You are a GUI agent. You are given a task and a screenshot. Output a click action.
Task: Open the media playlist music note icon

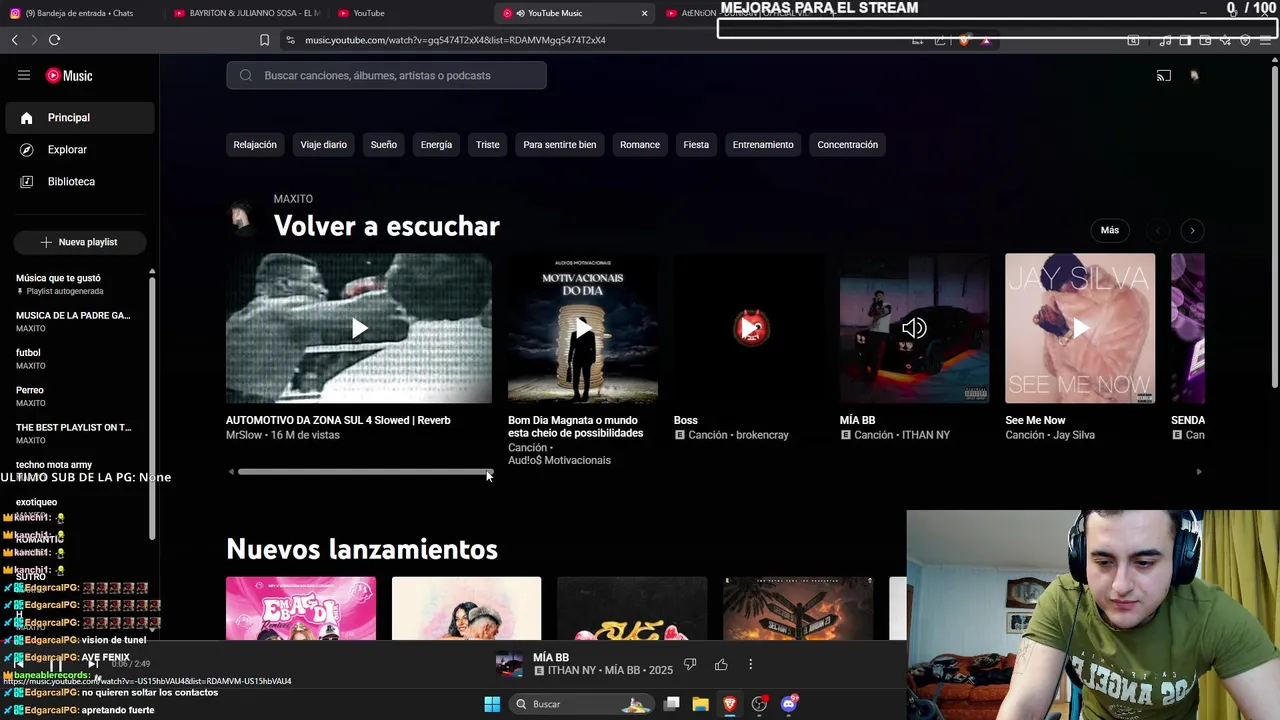(x=1165, y=40)
